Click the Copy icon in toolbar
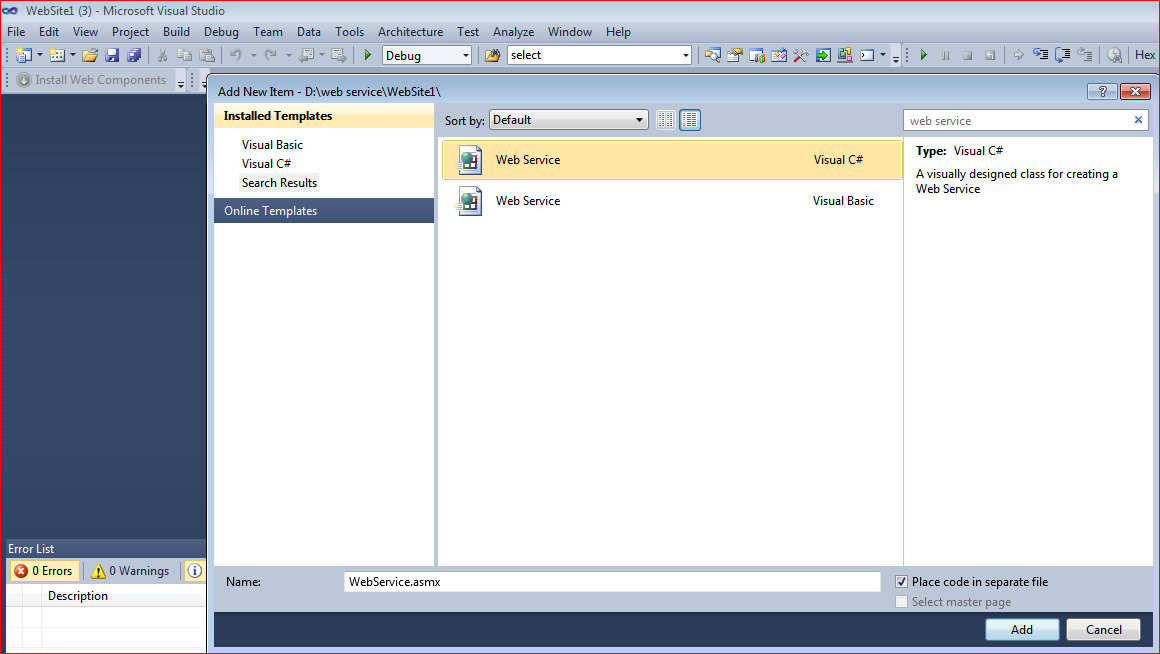 pos(184,55)
